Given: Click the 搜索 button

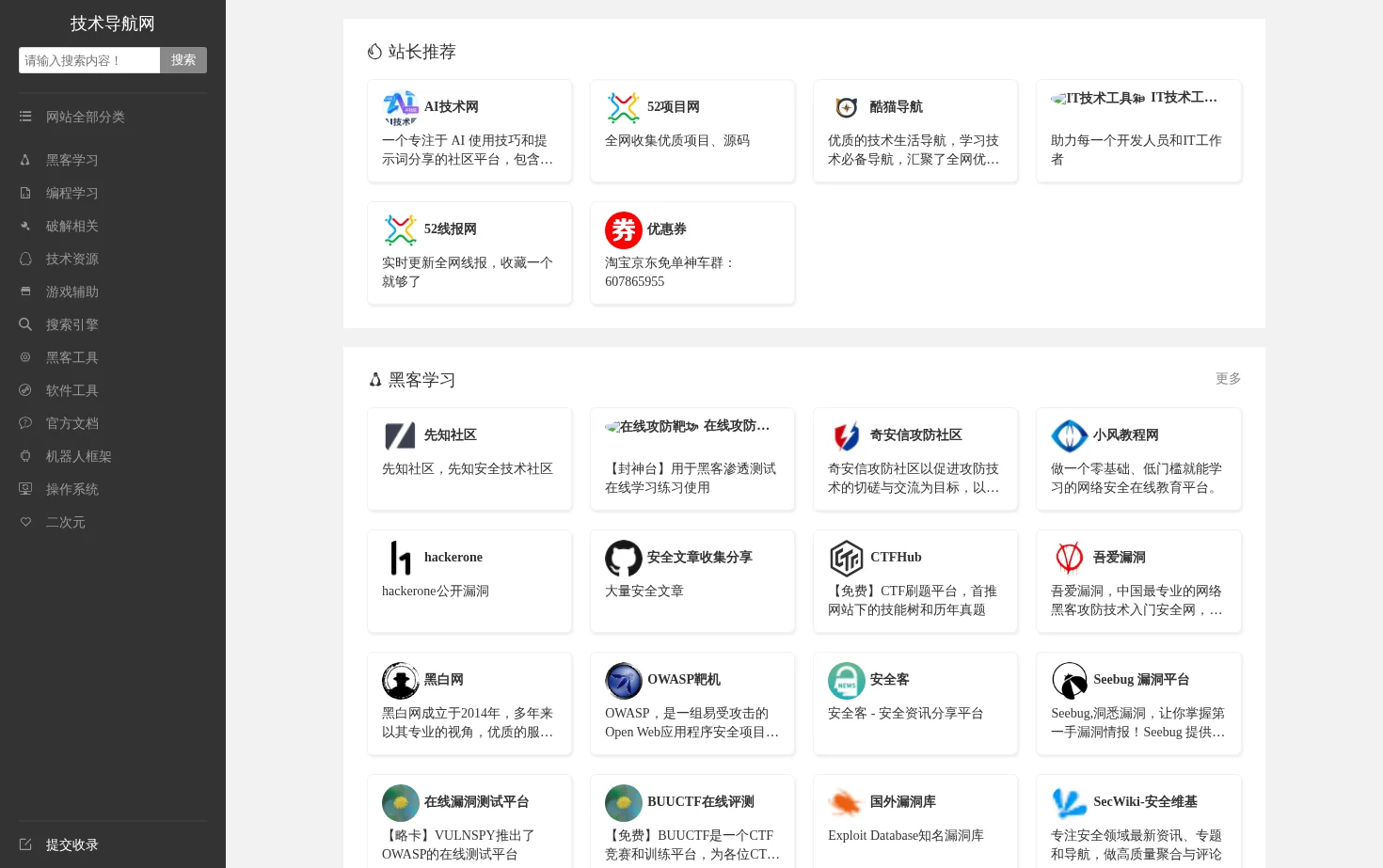Looking at the screenshot, I should [183, 60].
